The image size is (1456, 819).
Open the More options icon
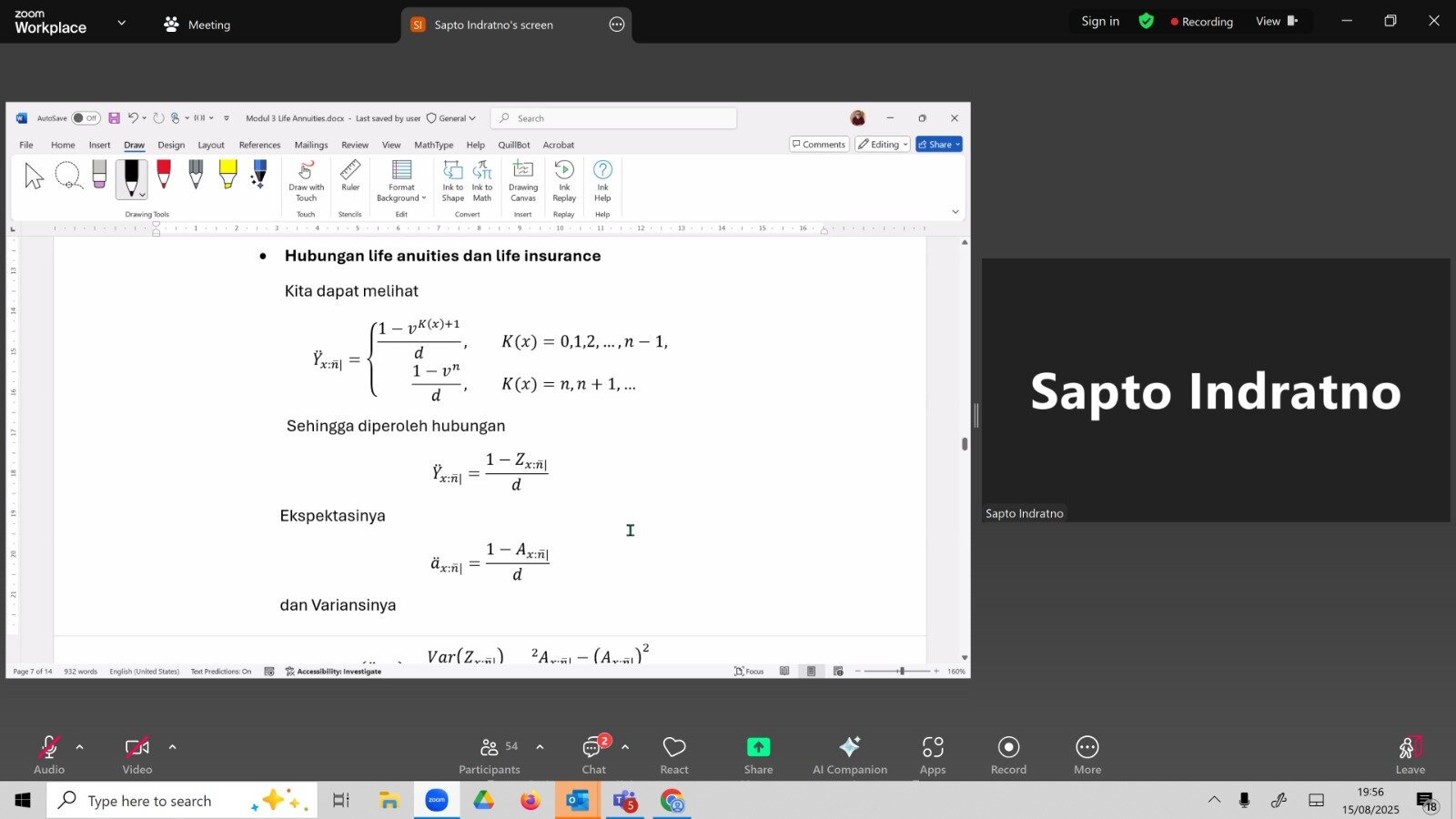click(x=1087, y=747)
